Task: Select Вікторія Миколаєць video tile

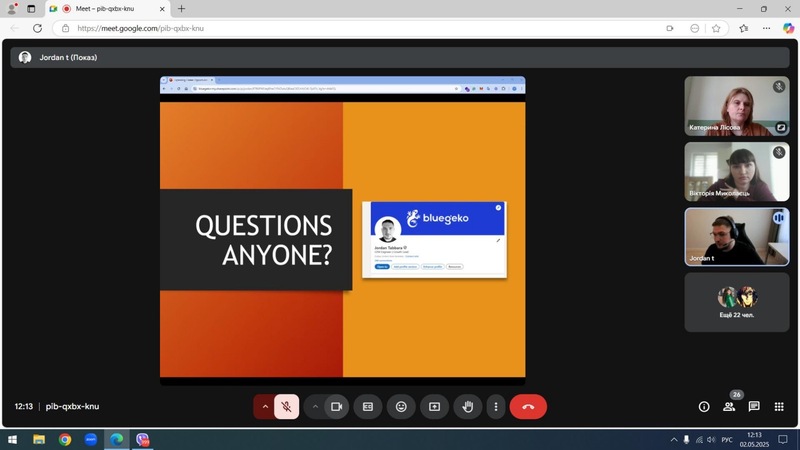Action: (737, 171)
